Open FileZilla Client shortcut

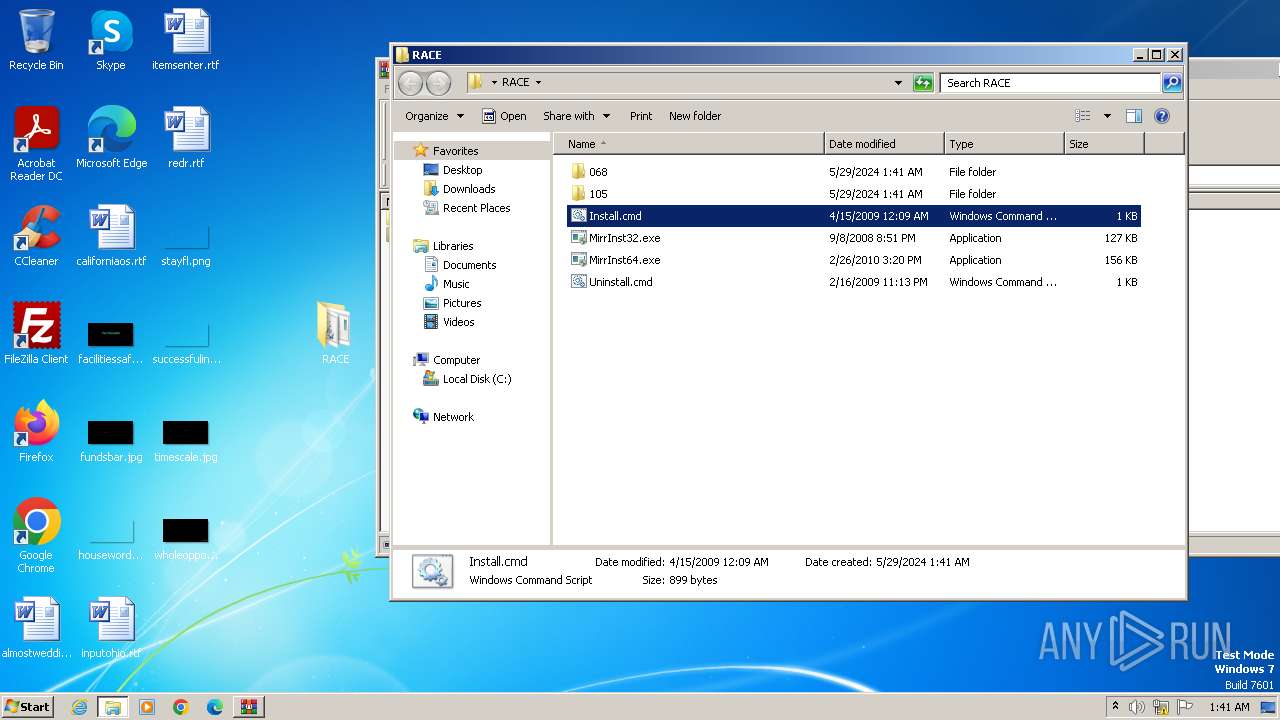(x=36, y=334)
